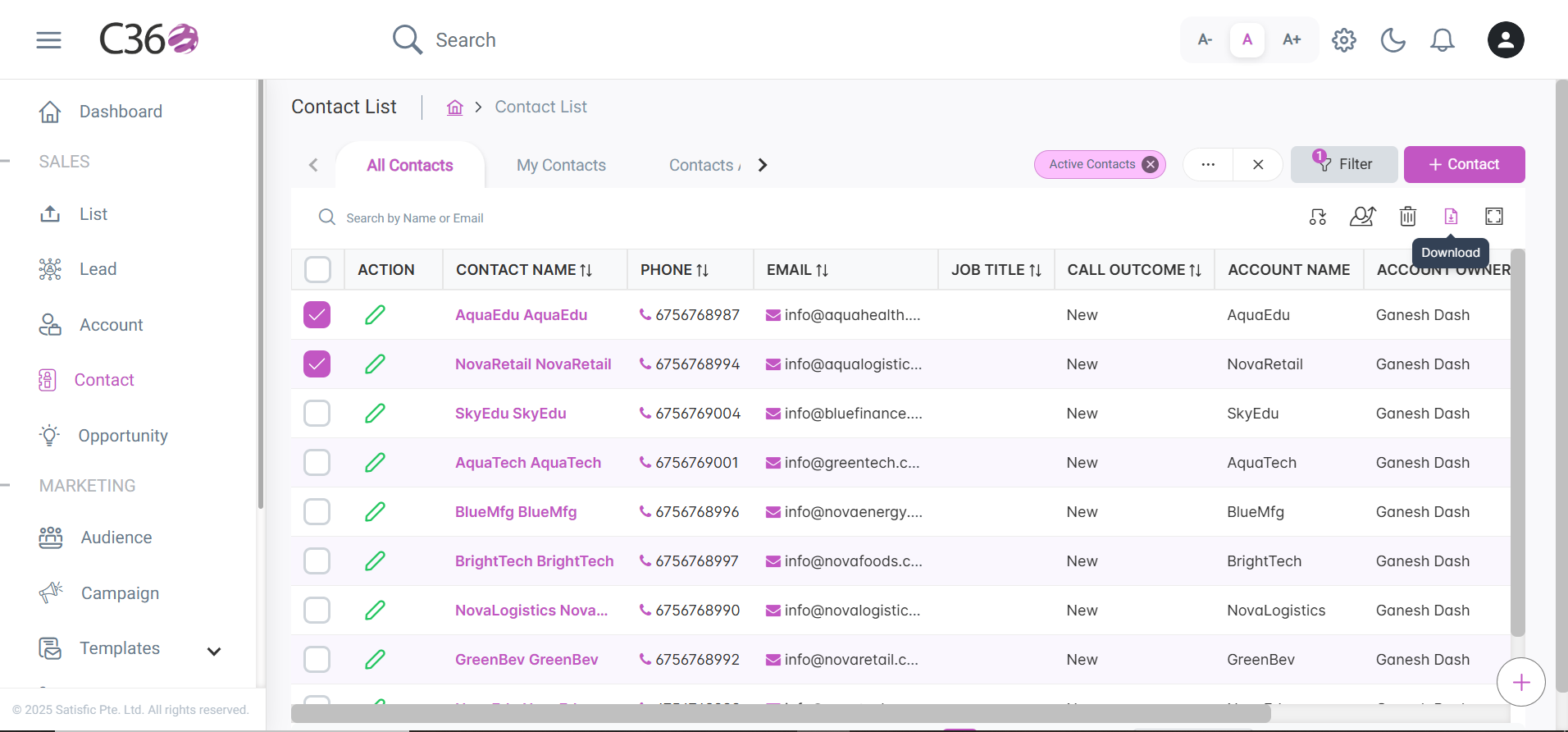This screenshot has width=1568, height=732.
Task: Toggle the select-all header checkbox
Action: click(x=317, y=269)
